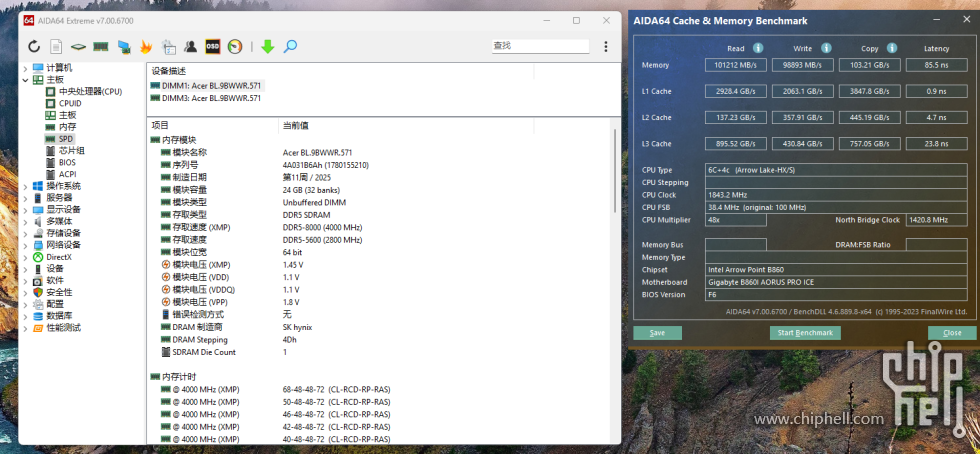Image resolution: width=980 pixels, height=454 pixels.
Task: Click the L3 Cache Copy value 757.05 GB/s
Action: (869, 144)
